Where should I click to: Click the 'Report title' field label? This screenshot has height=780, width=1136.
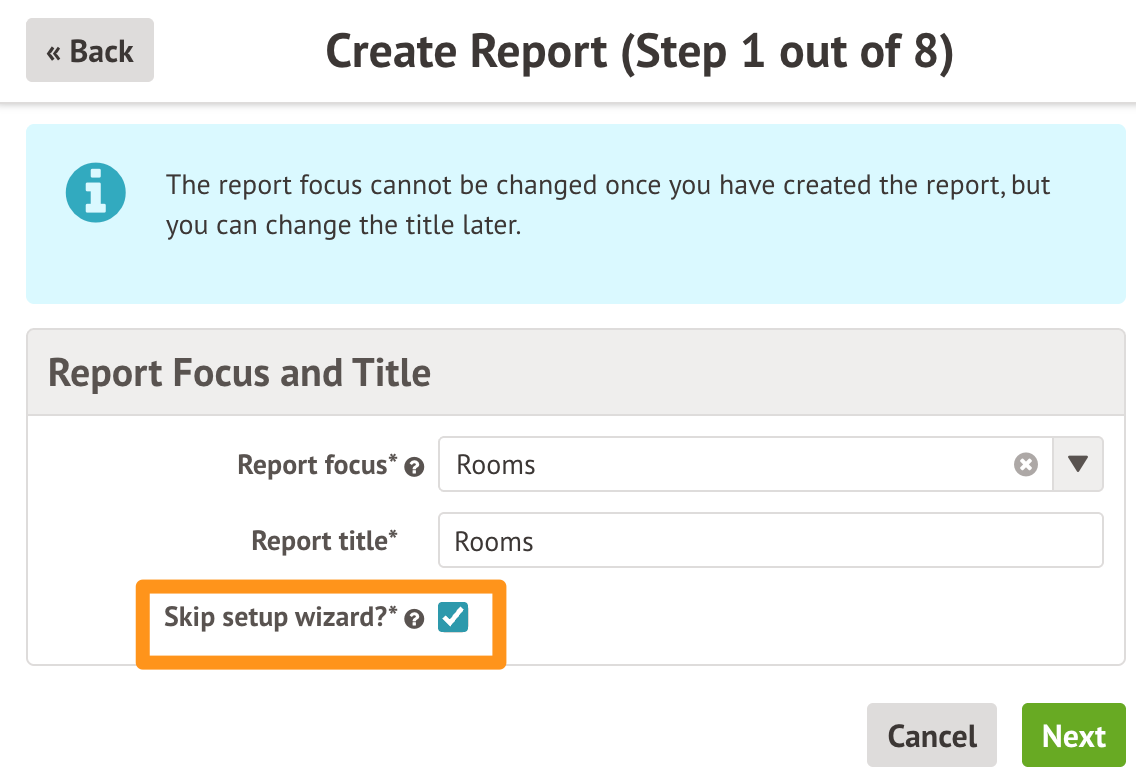(318, 541)
